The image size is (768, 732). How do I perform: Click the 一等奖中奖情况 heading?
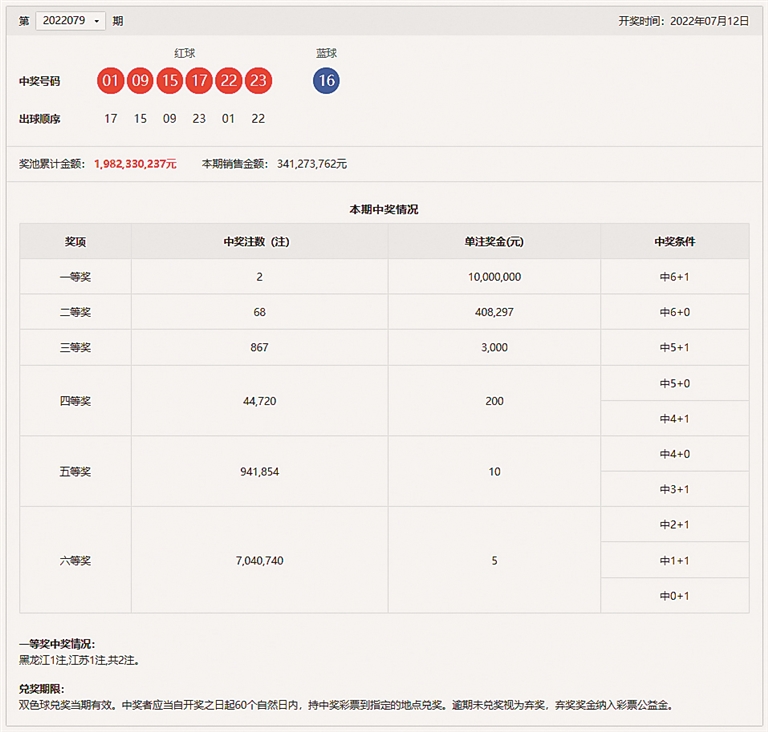[x=57, y=645]
